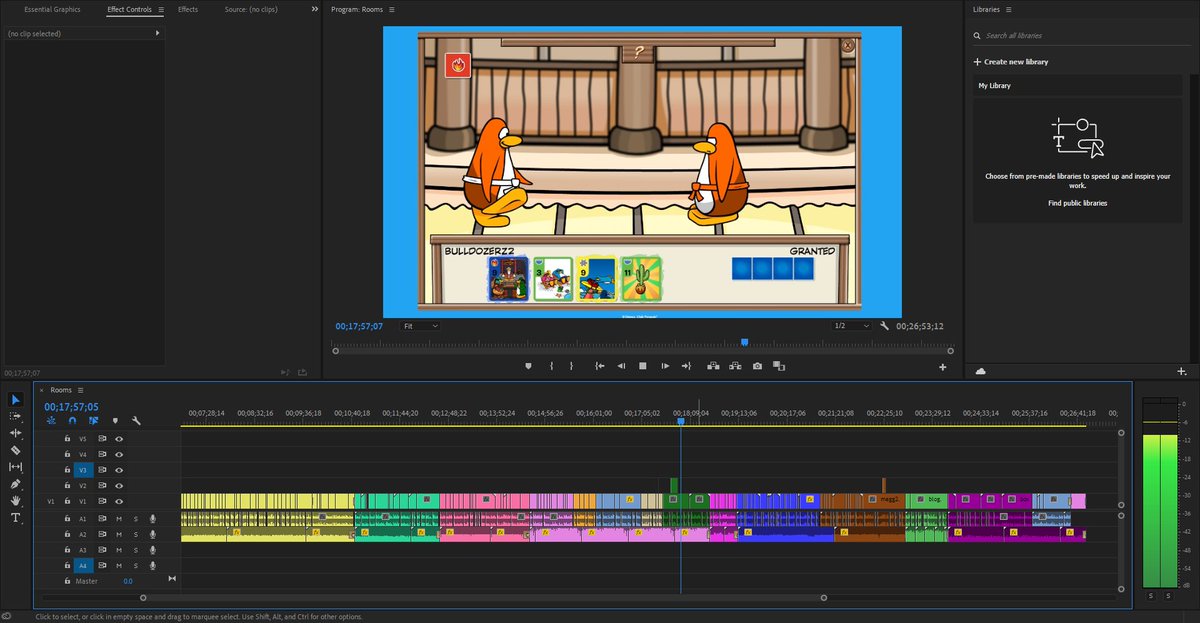Open Effect Controls panel menu
Image resolution: width=1200 pixels, height=623 pixels.
click(160, 9)
